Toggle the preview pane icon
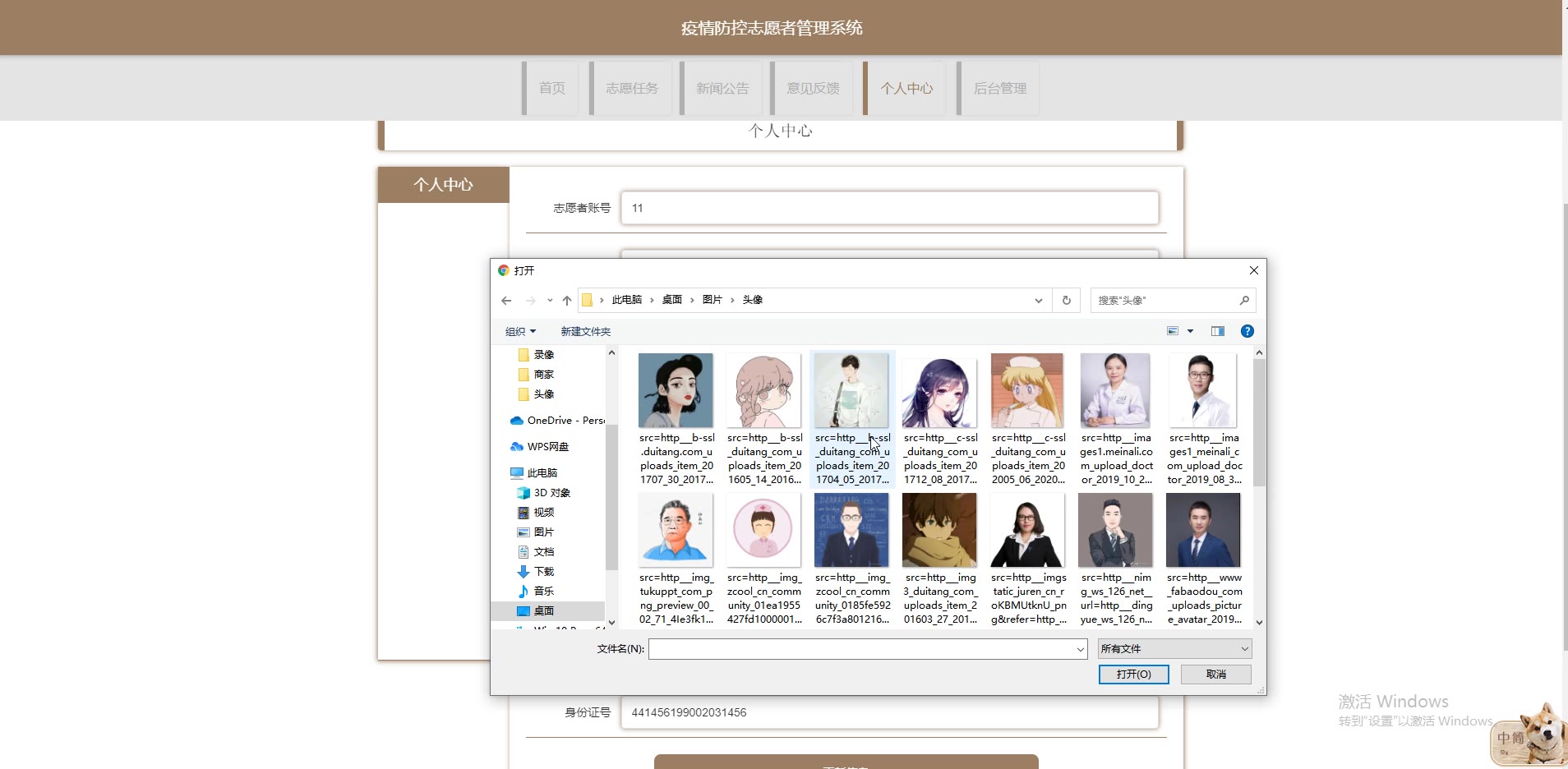The width and height of the screenshot is (1568, 769). click(x=1217, y=331)
